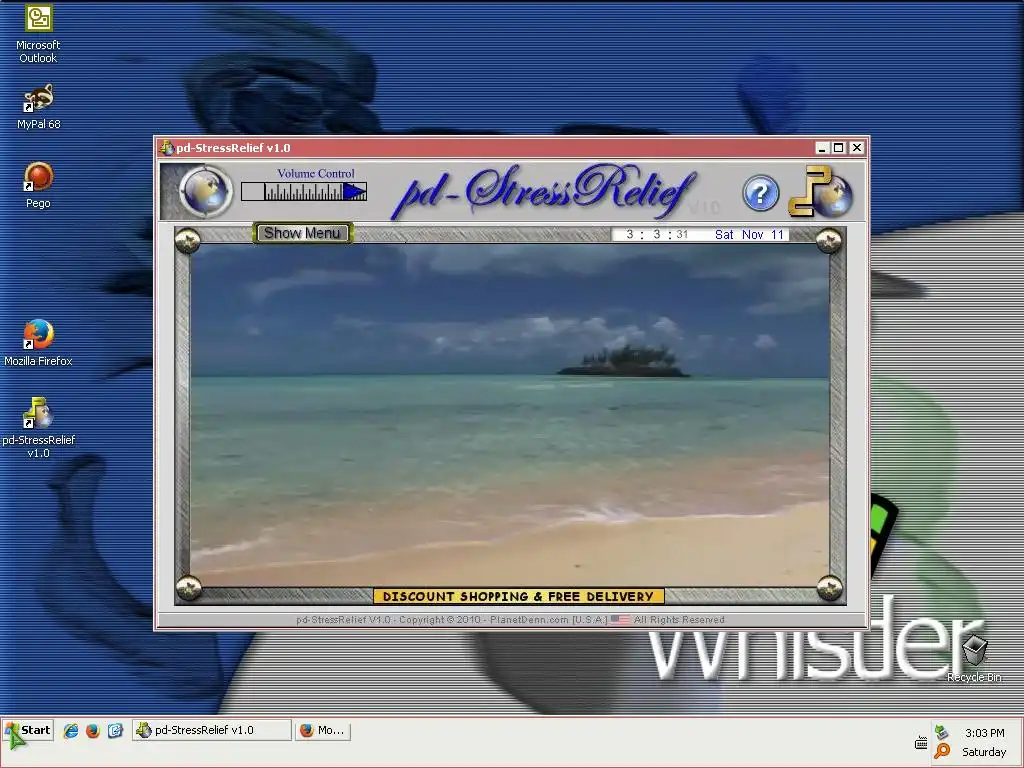
Task: Click the clock time display 3 : 3 : 31
Action: (656, 234)
